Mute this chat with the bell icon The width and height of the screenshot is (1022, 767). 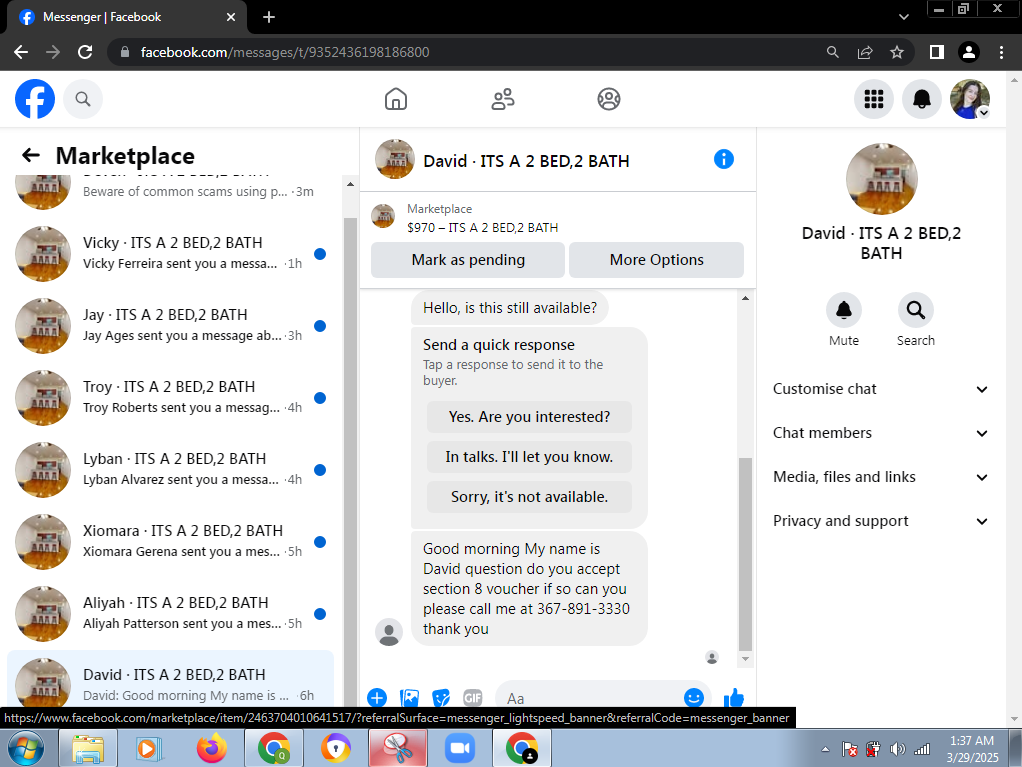[x=843, y=310]
